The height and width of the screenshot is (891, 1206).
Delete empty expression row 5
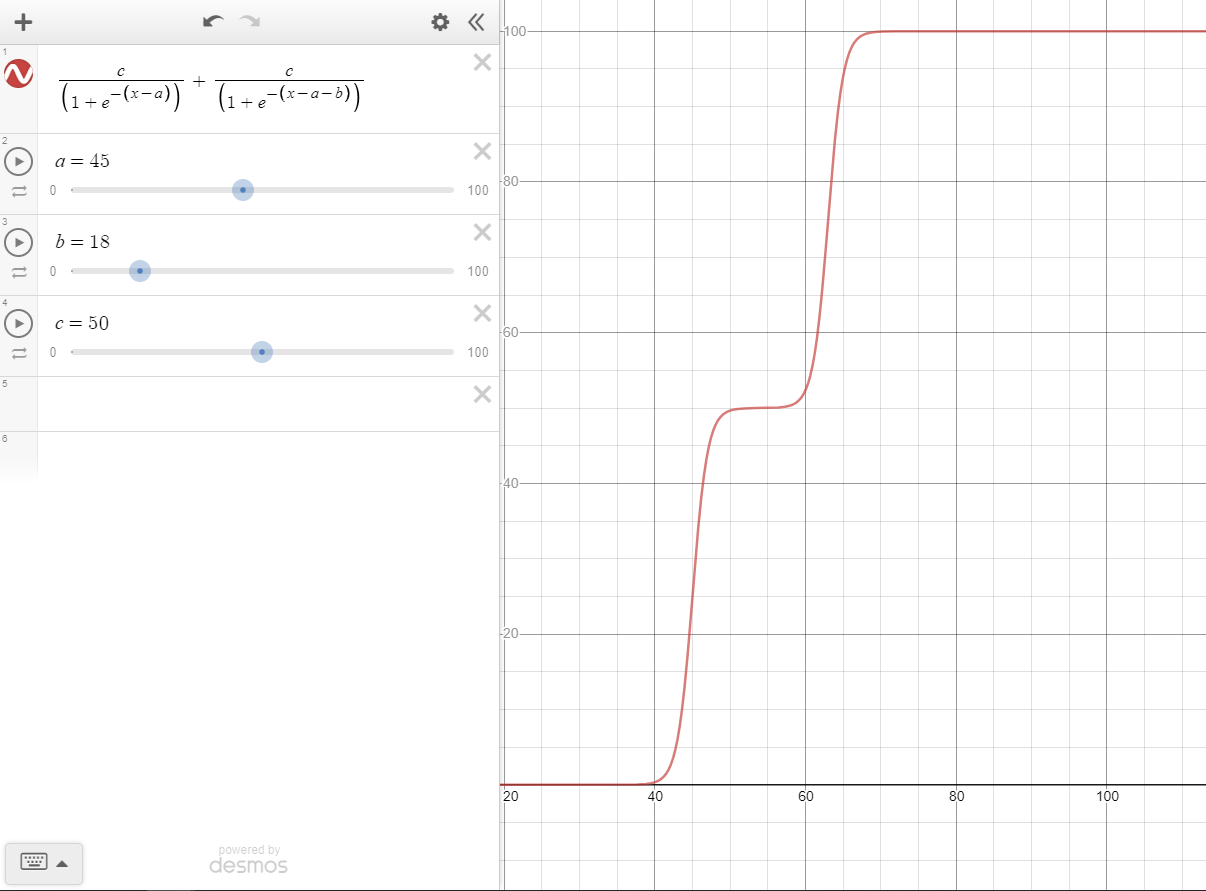(482, 394)
